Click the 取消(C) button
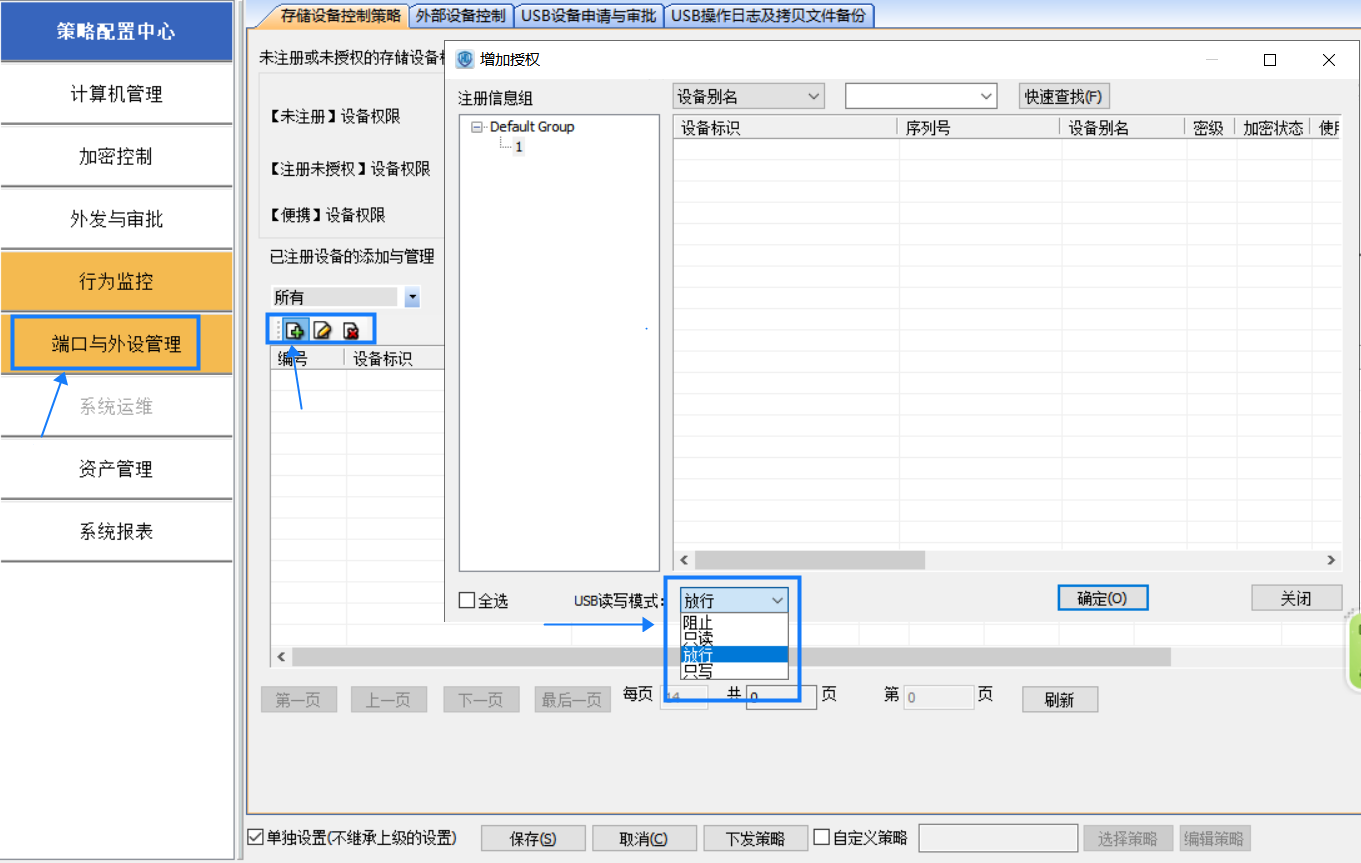The width and height of the screenshot is (1361, 863). click(x=643, y=838)
